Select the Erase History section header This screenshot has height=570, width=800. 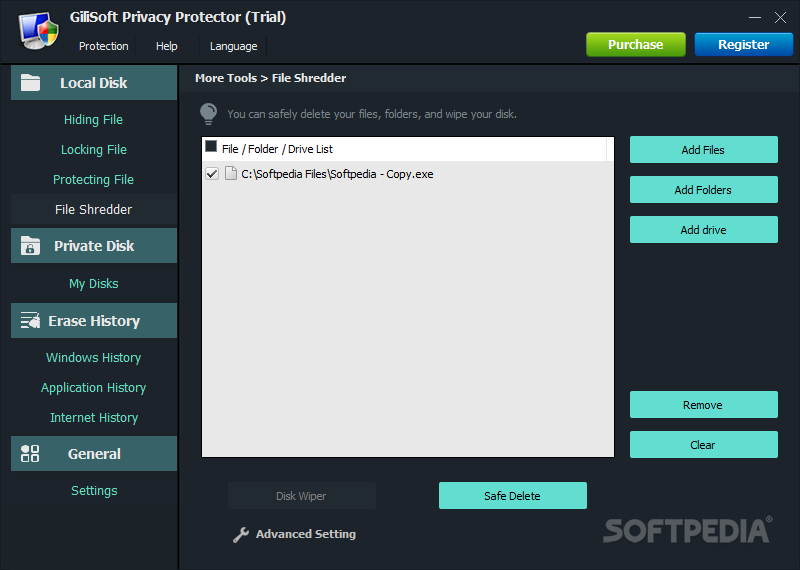click(x=94, y=320)
